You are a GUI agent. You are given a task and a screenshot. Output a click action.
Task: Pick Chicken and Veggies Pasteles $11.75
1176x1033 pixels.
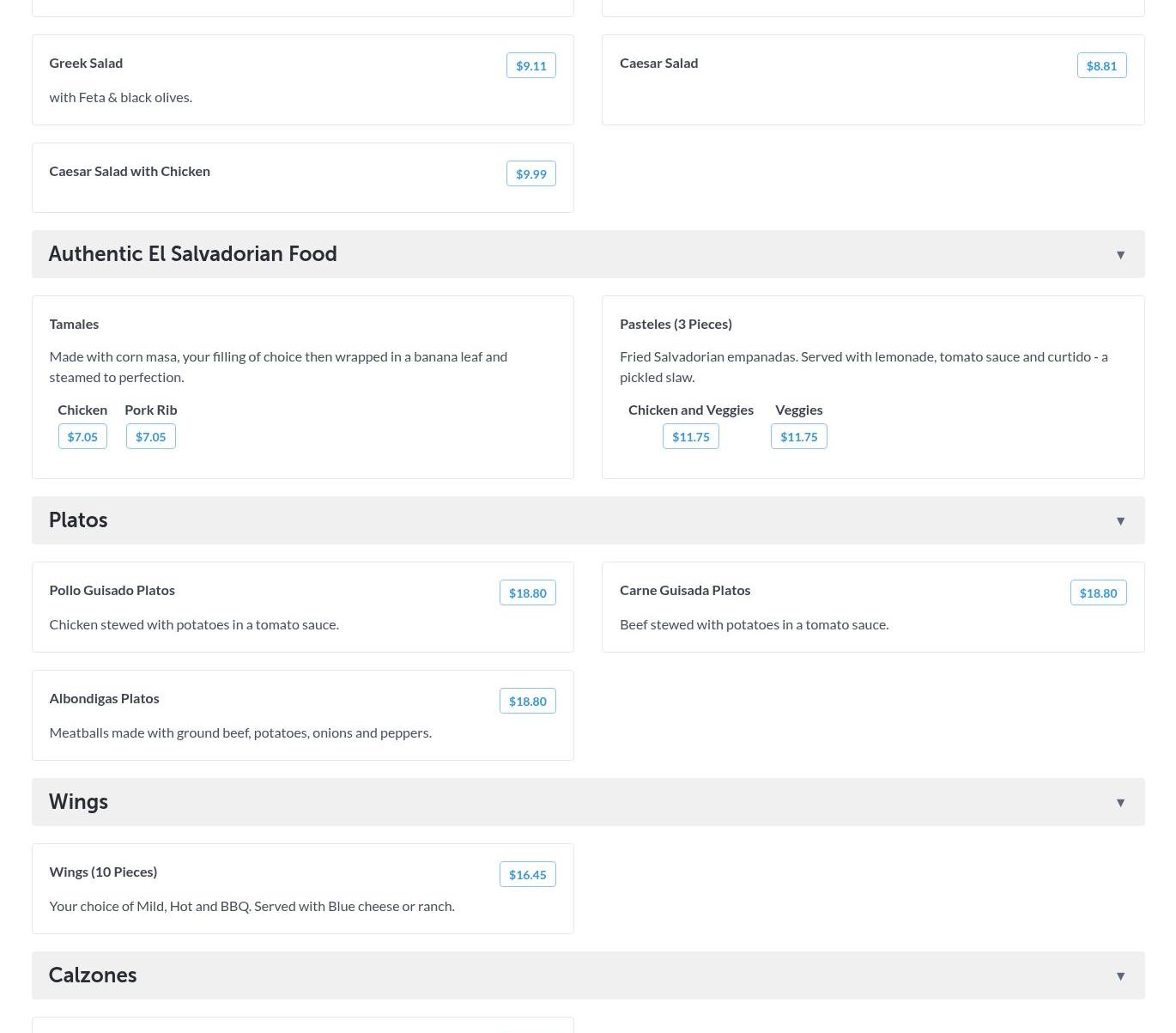(690, 437)
